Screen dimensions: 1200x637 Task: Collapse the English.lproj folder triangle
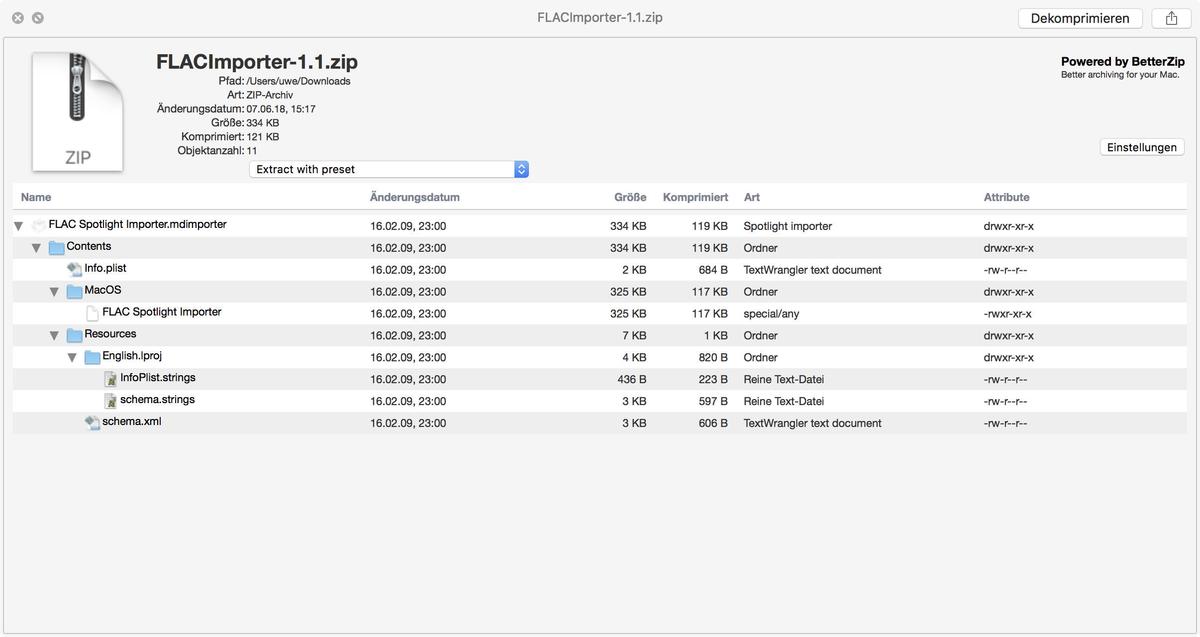(72, 357)
